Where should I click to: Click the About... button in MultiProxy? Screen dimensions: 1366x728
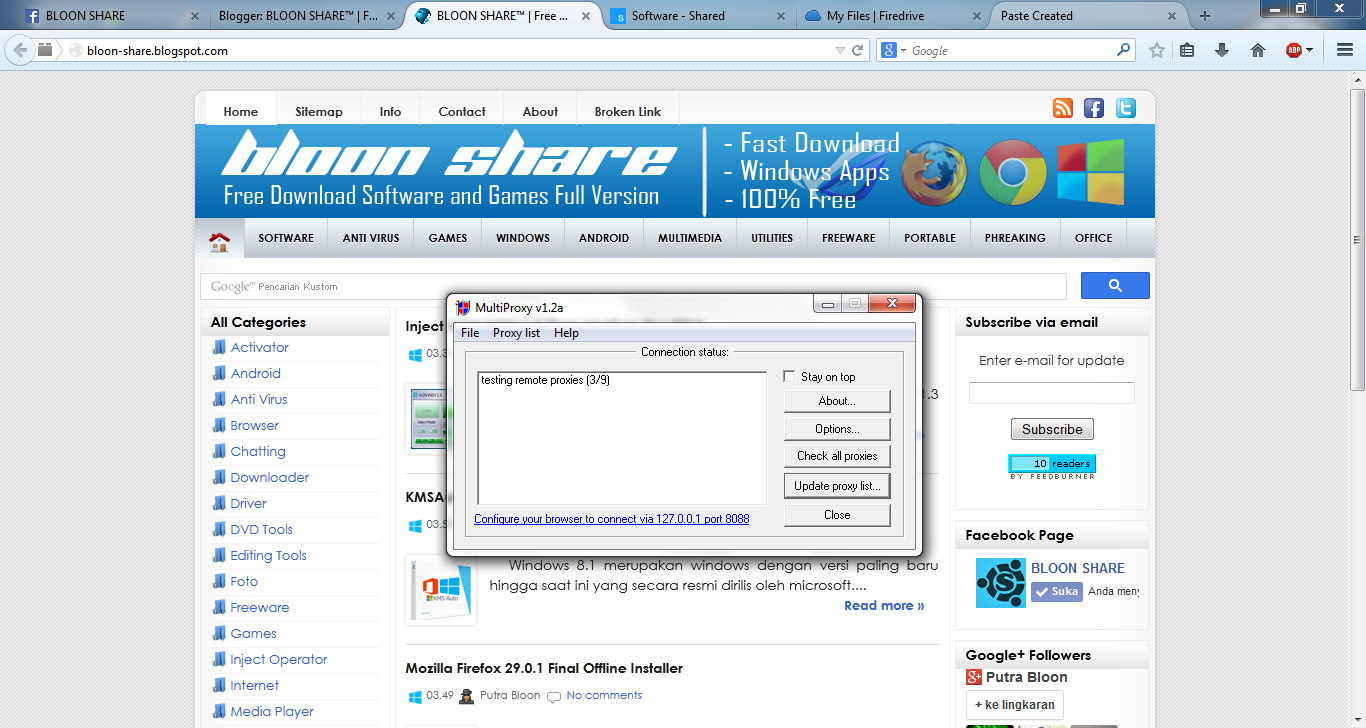[x=837, y=401]
